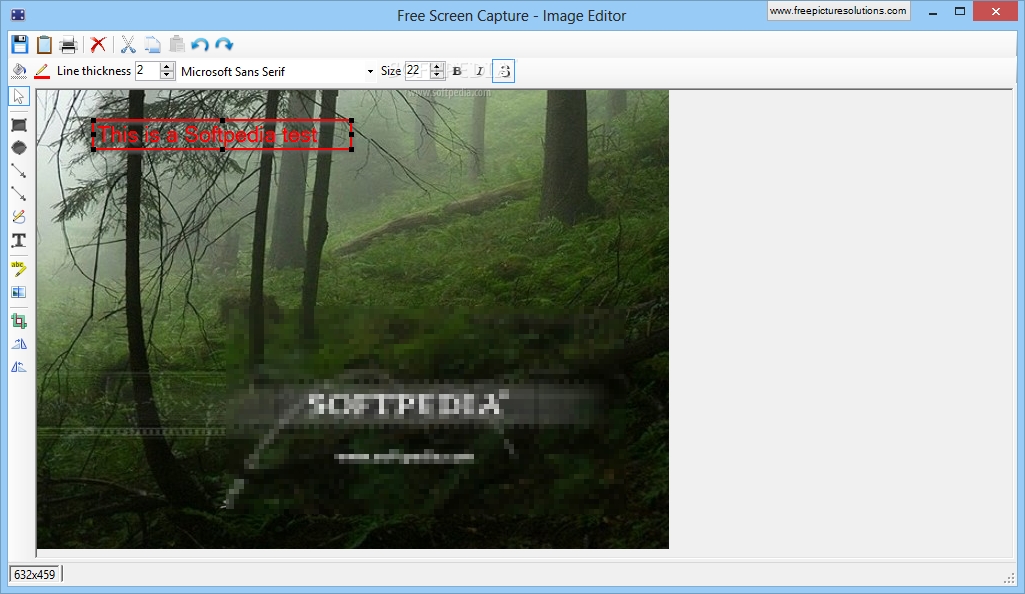The image size is (1025, 594).
Task: Print the image with the printer icon
Action: point(68,45)
